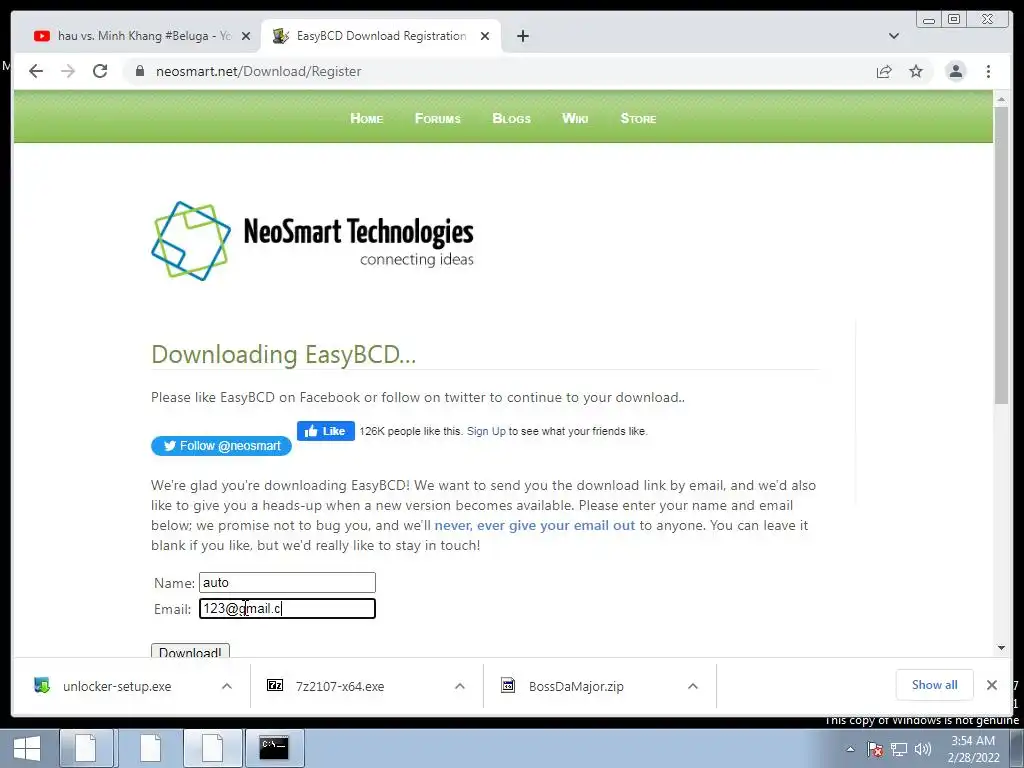Image resolution: width=1024 pixels, height=768 pixels.
Task: Bookmark this page with the star
Action: pyautogui.click(x=916, y=71)
